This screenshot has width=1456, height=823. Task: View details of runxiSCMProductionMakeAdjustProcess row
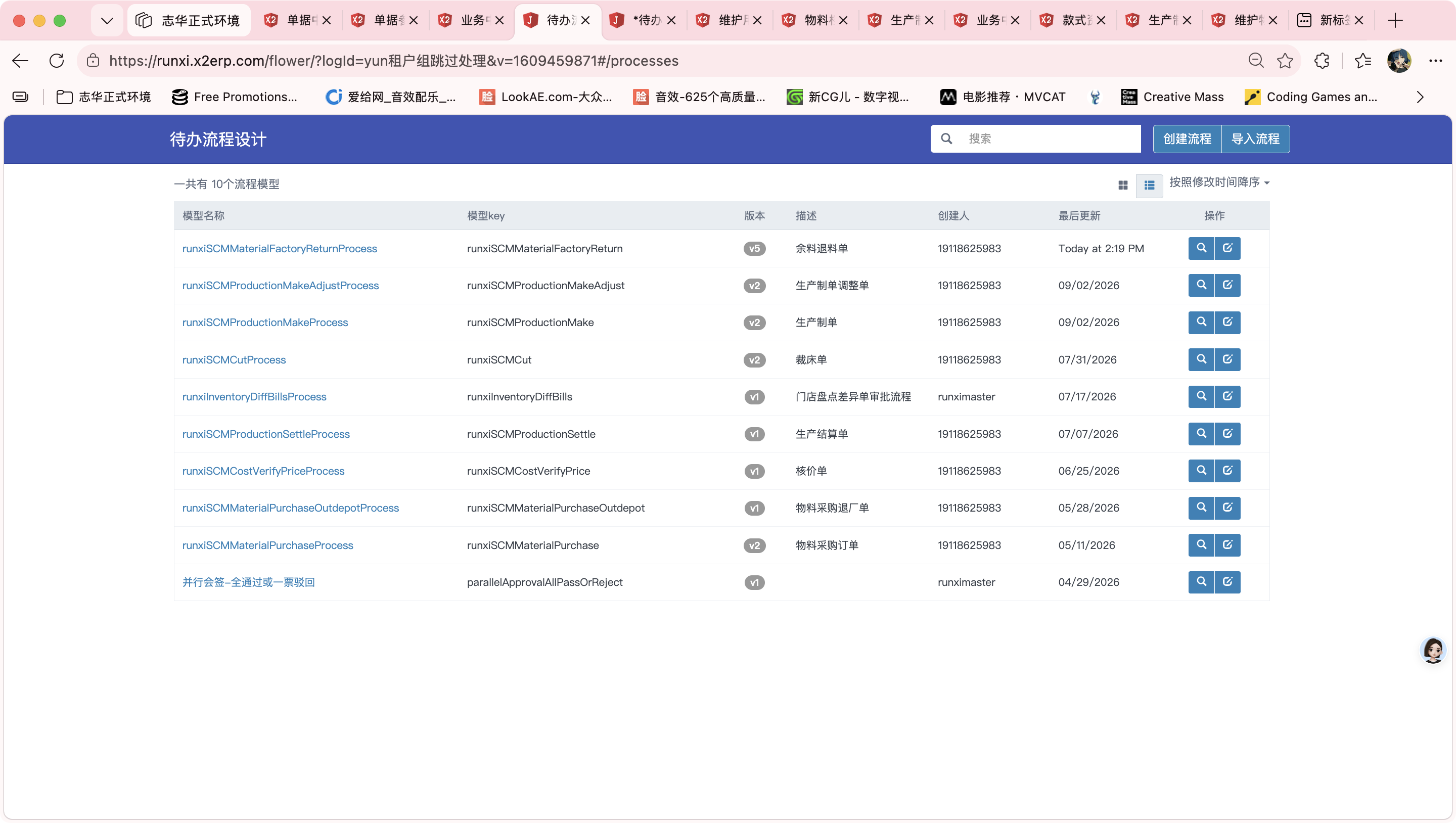pyautogui.click(x=1201, y=286)
